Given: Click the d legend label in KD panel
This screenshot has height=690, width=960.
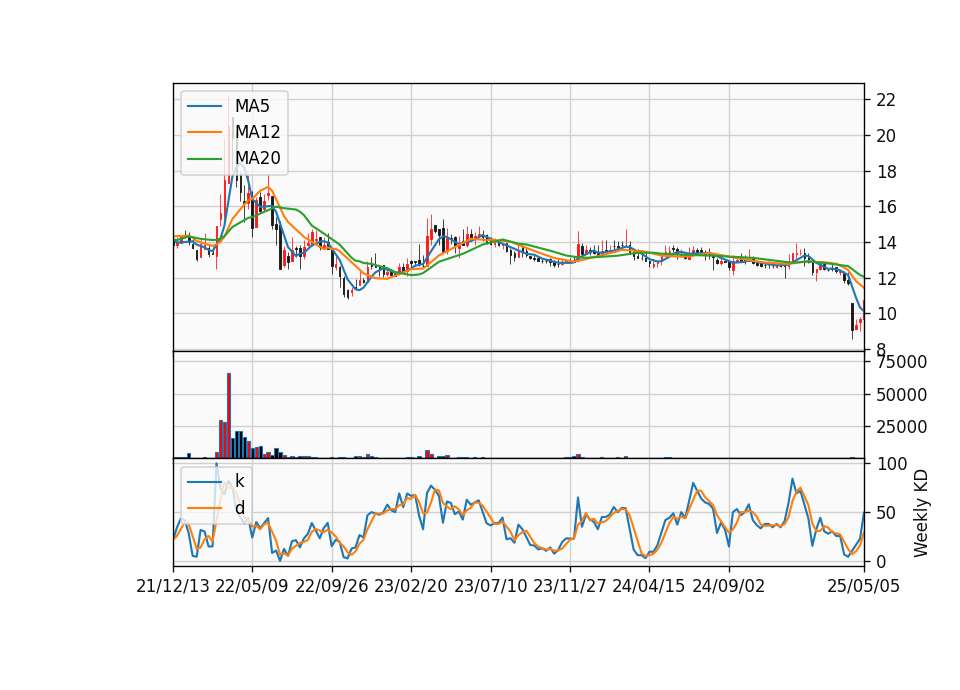Looking at the screenshot, I should point(240,508).
